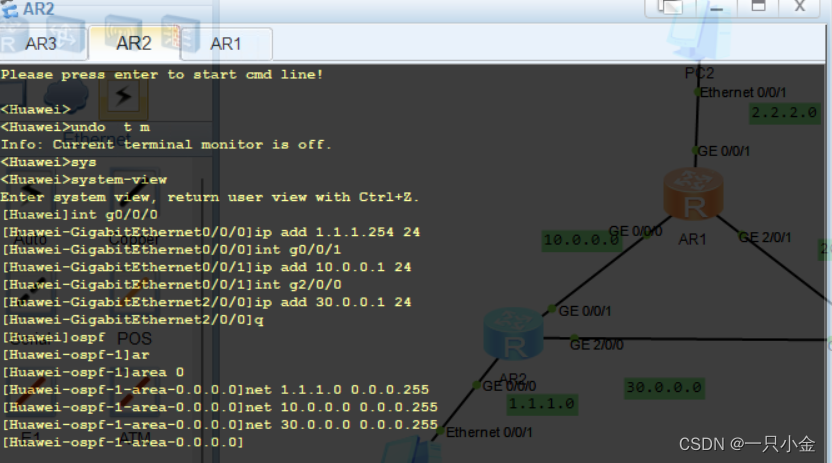The height and width of the screenshot is (463, 832).
Task: Click the 'net 10.0.0.0 0.0.0.255' line
Action: pos(220,407)
